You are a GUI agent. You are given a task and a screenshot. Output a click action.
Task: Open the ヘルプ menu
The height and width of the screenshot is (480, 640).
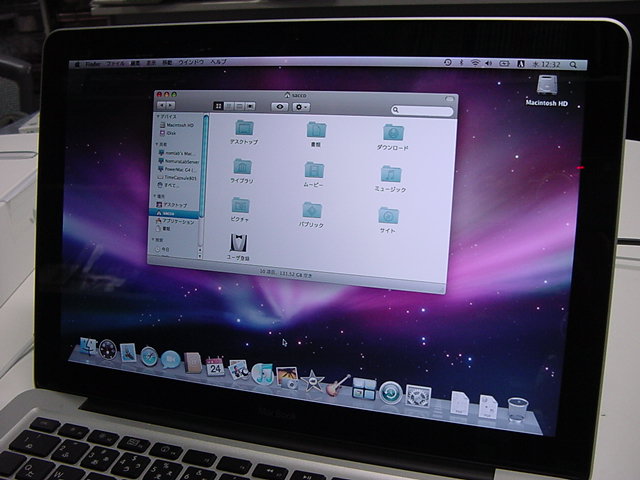218,62
